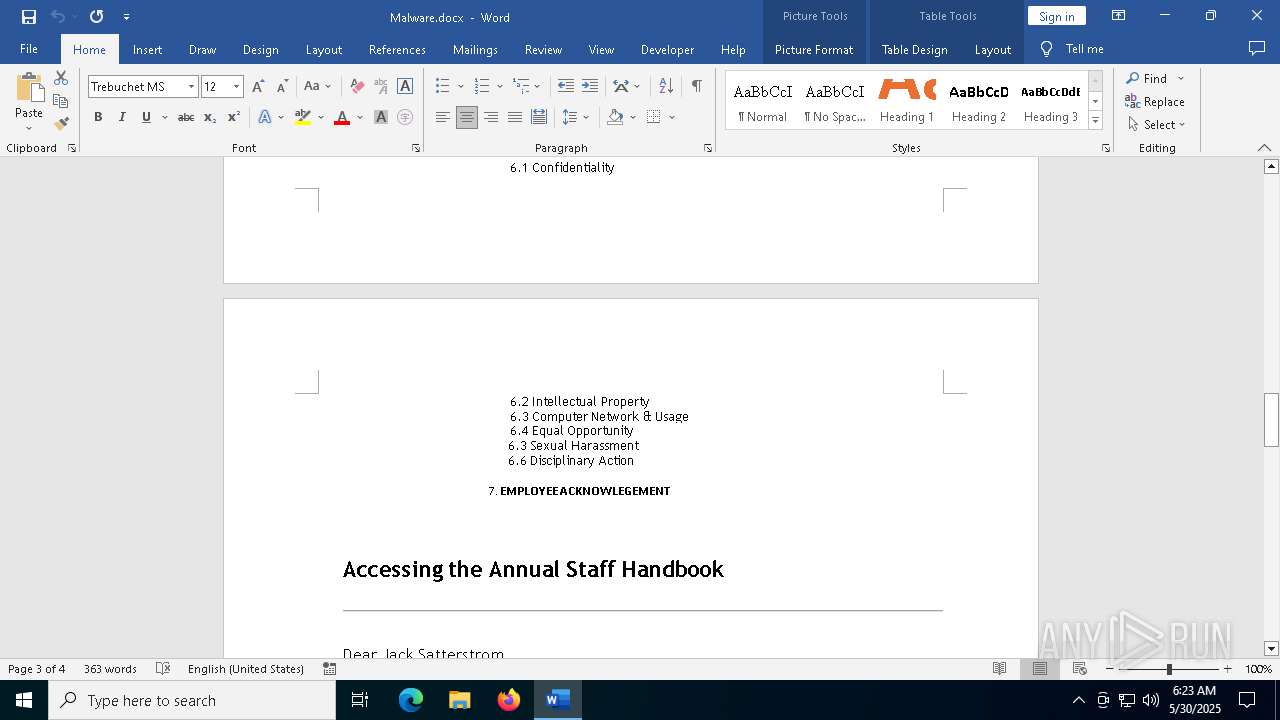Open the proofing errors status icon
This screenshot has width=1280, height=720.
(163, 669)
